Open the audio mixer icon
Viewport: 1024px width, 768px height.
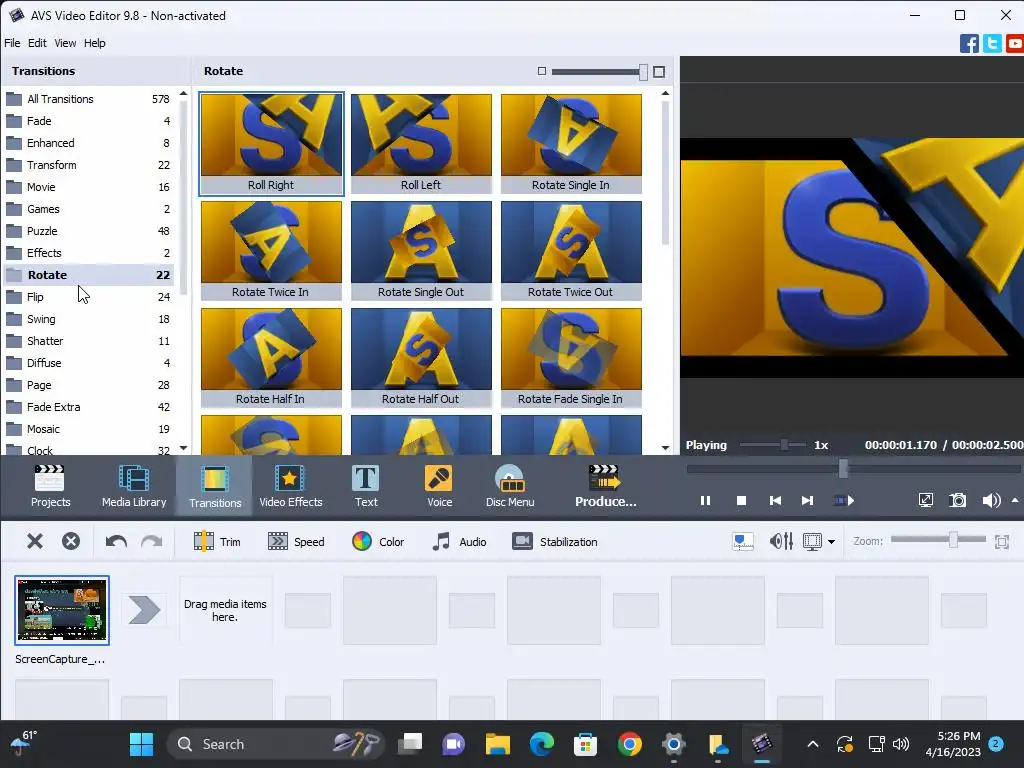coord(781,541)
